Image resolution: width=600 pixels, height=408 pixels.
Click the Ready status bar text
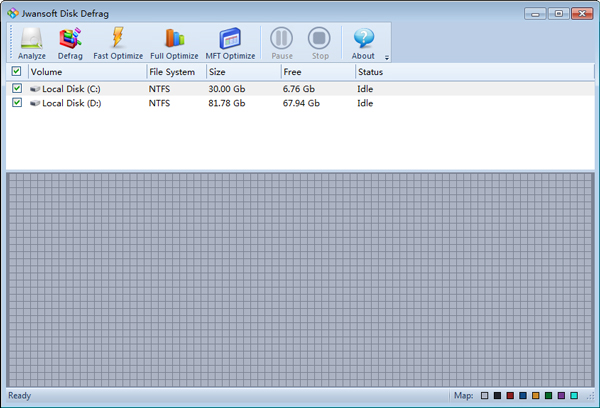(20, 395)
